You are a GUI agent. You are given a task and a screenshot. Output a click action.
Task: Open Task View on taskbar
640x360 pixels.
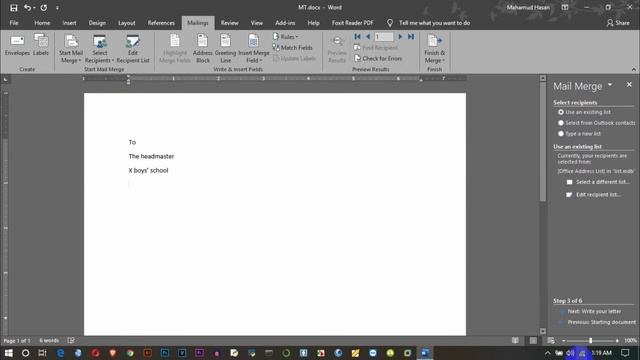pyautogui.click(x=42, y=353)
